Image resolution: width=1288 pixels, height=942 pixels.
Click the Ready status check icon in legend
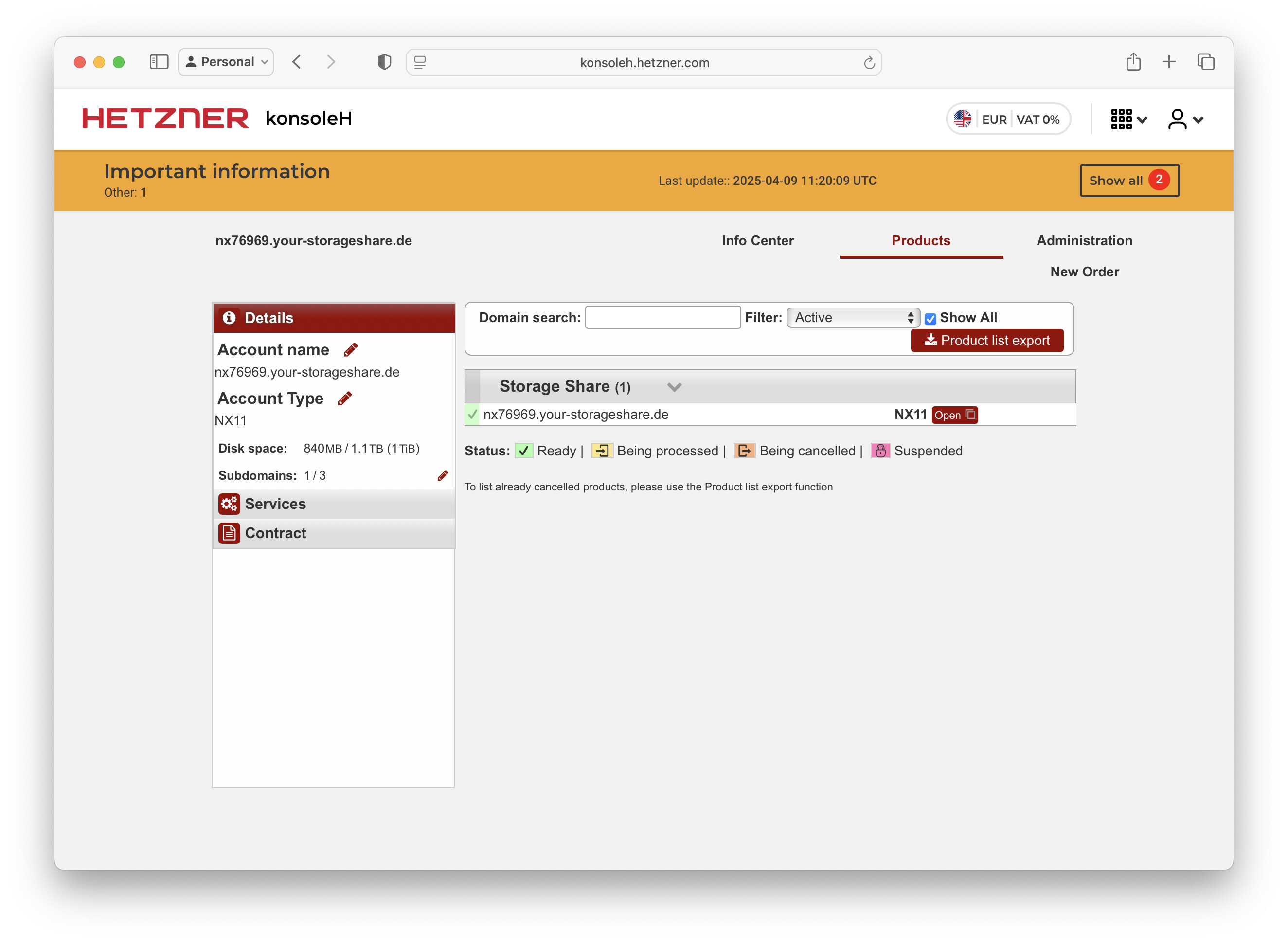[524, 451]
